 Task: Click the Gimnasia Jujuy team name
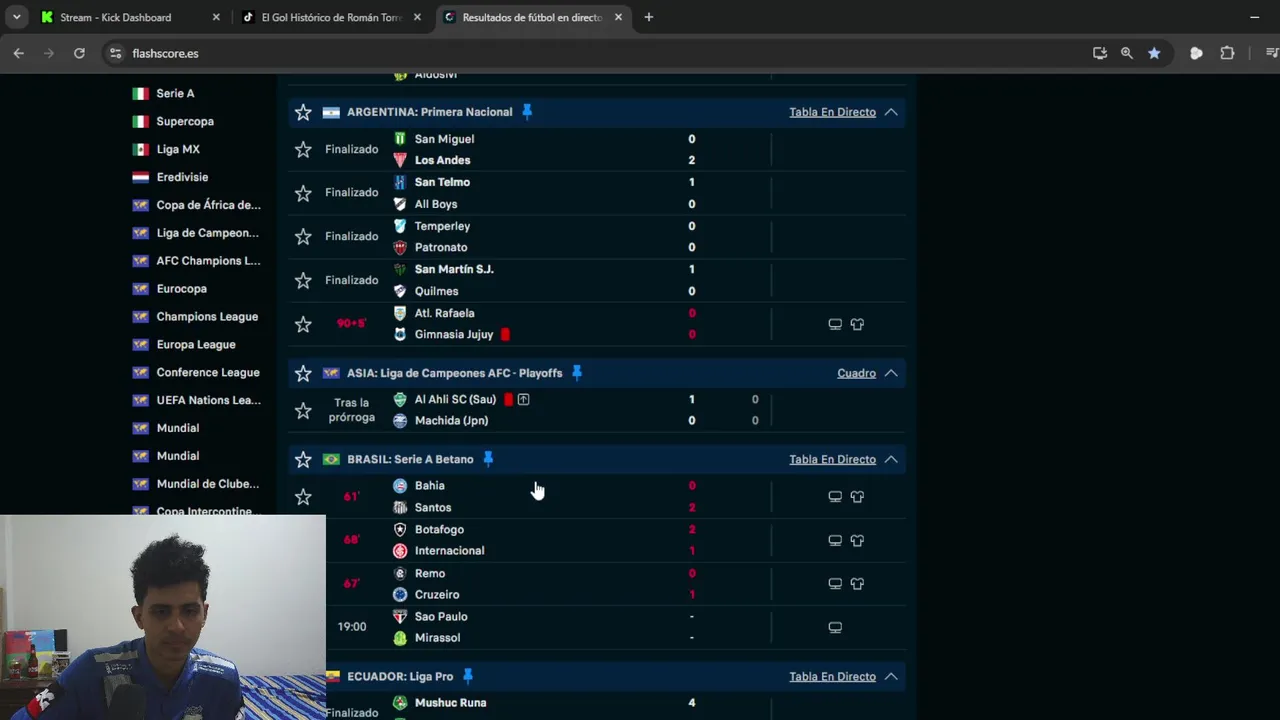coord(454,334)
